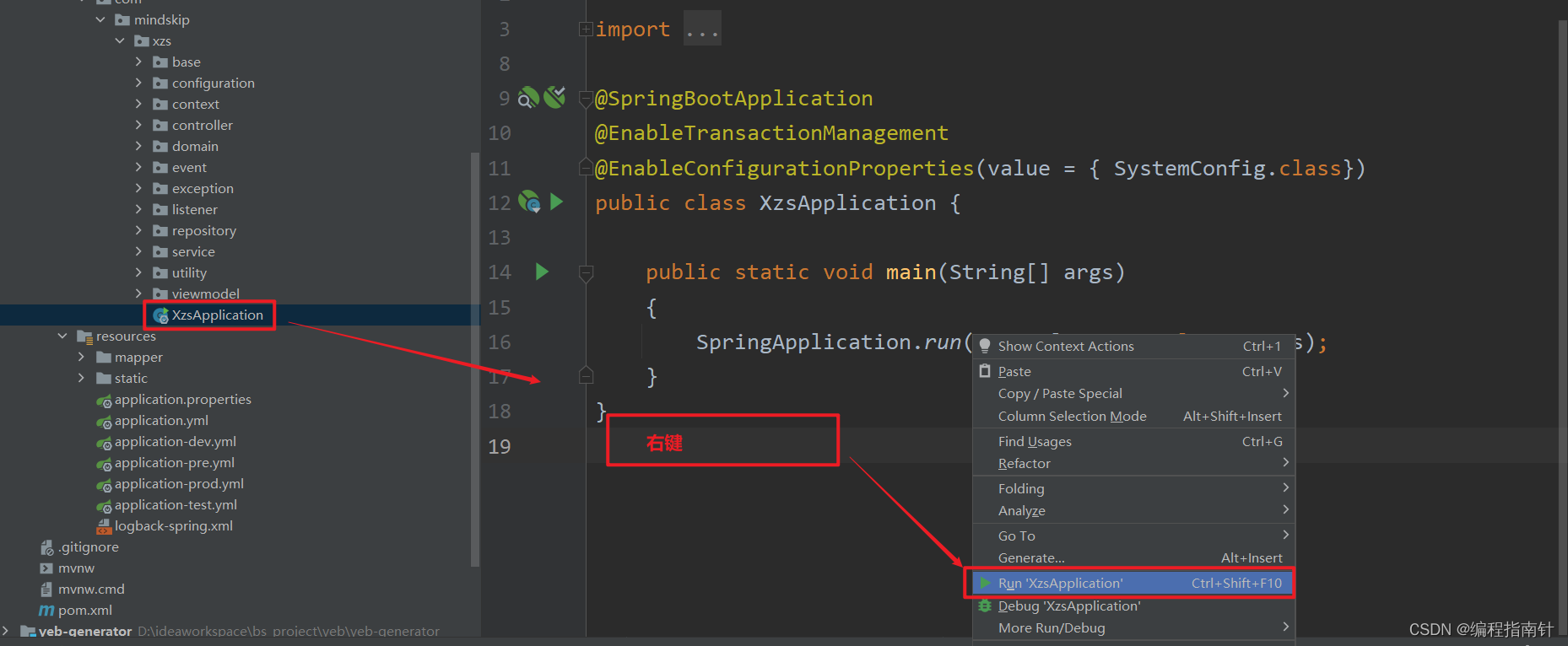Select XzsApplication class in project tree
1568x646 pixels.
(217, 315)
